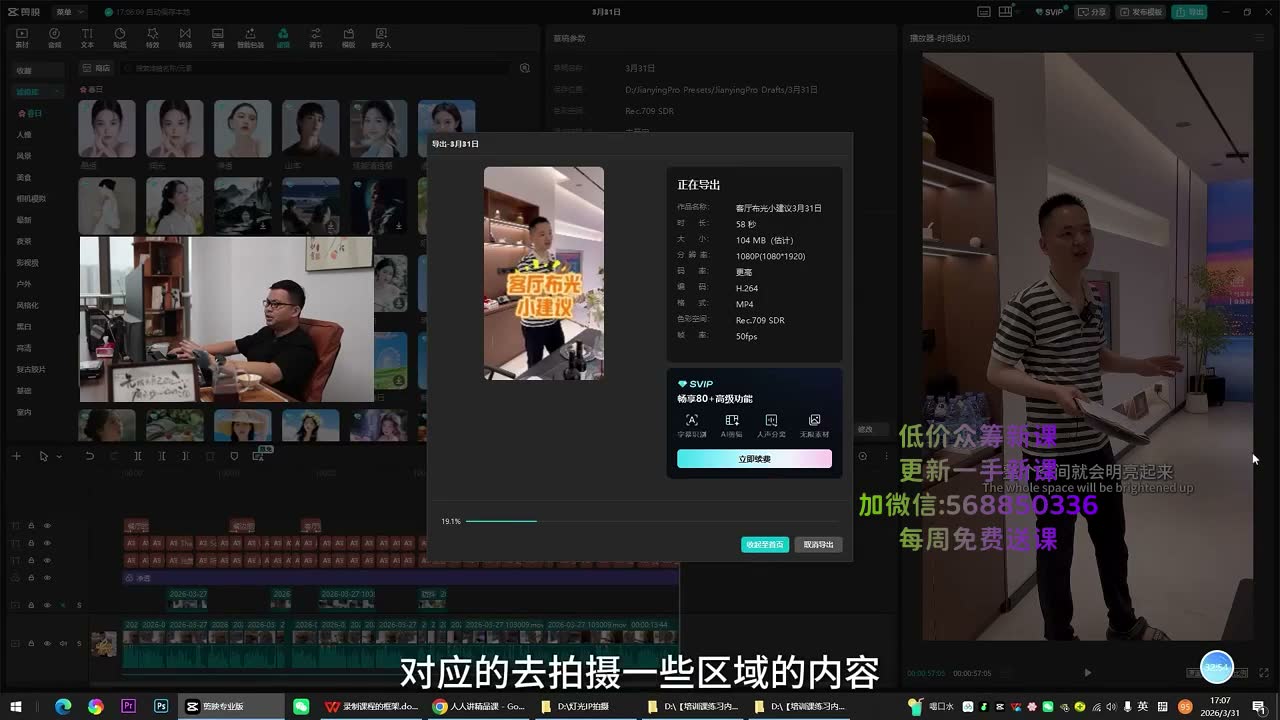Click the redo arrow in timeline toolbar
Viewport: 1280px width, 720px height.
click(113, 456)
